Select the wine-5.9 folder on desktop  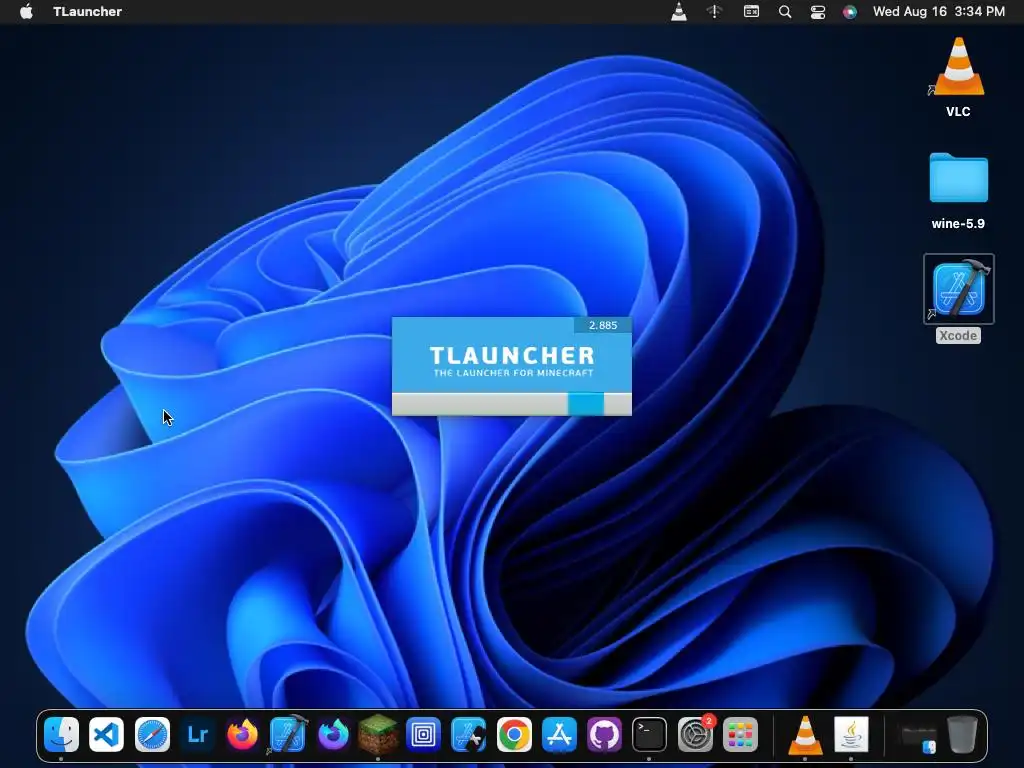pyautogui.click(x=958, y=178)
